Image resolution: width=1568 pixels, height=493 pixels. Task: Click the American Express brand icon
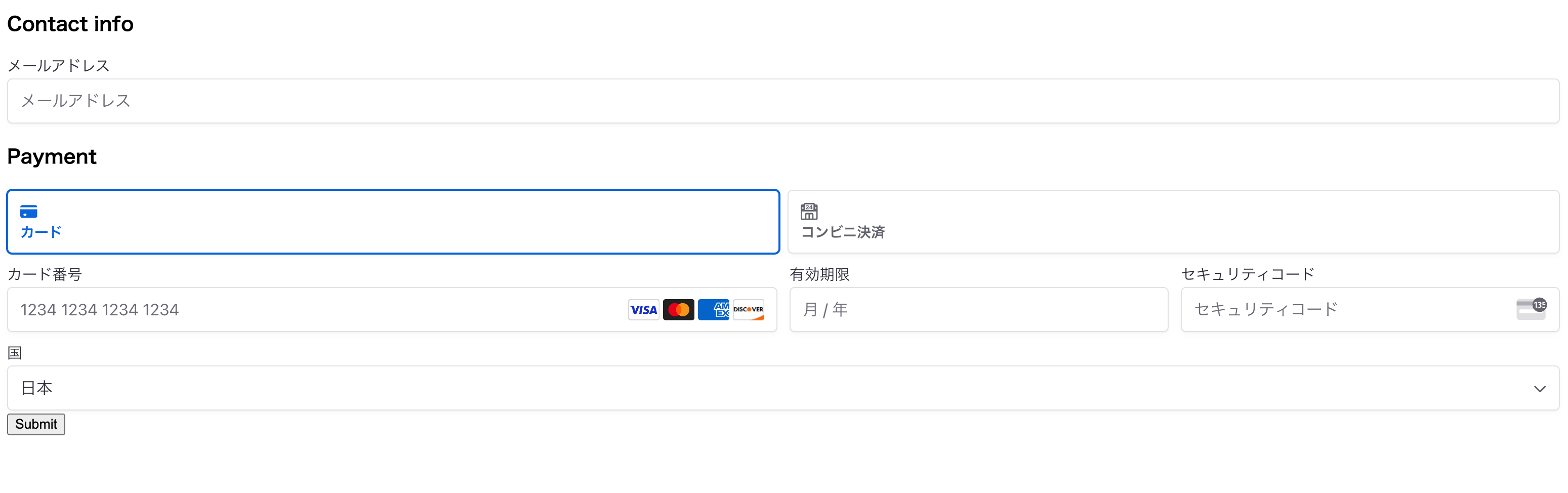713,309
